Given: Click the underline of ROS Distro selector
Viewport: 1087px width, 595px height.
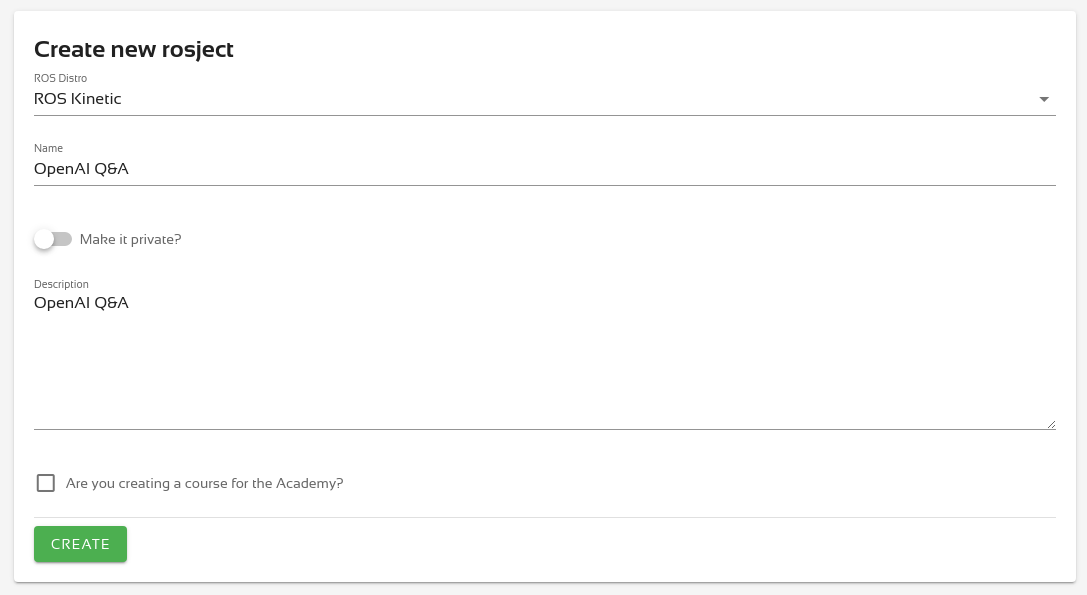Looking at the screenshot, I should pyautogui.click(x=544, y=115).
